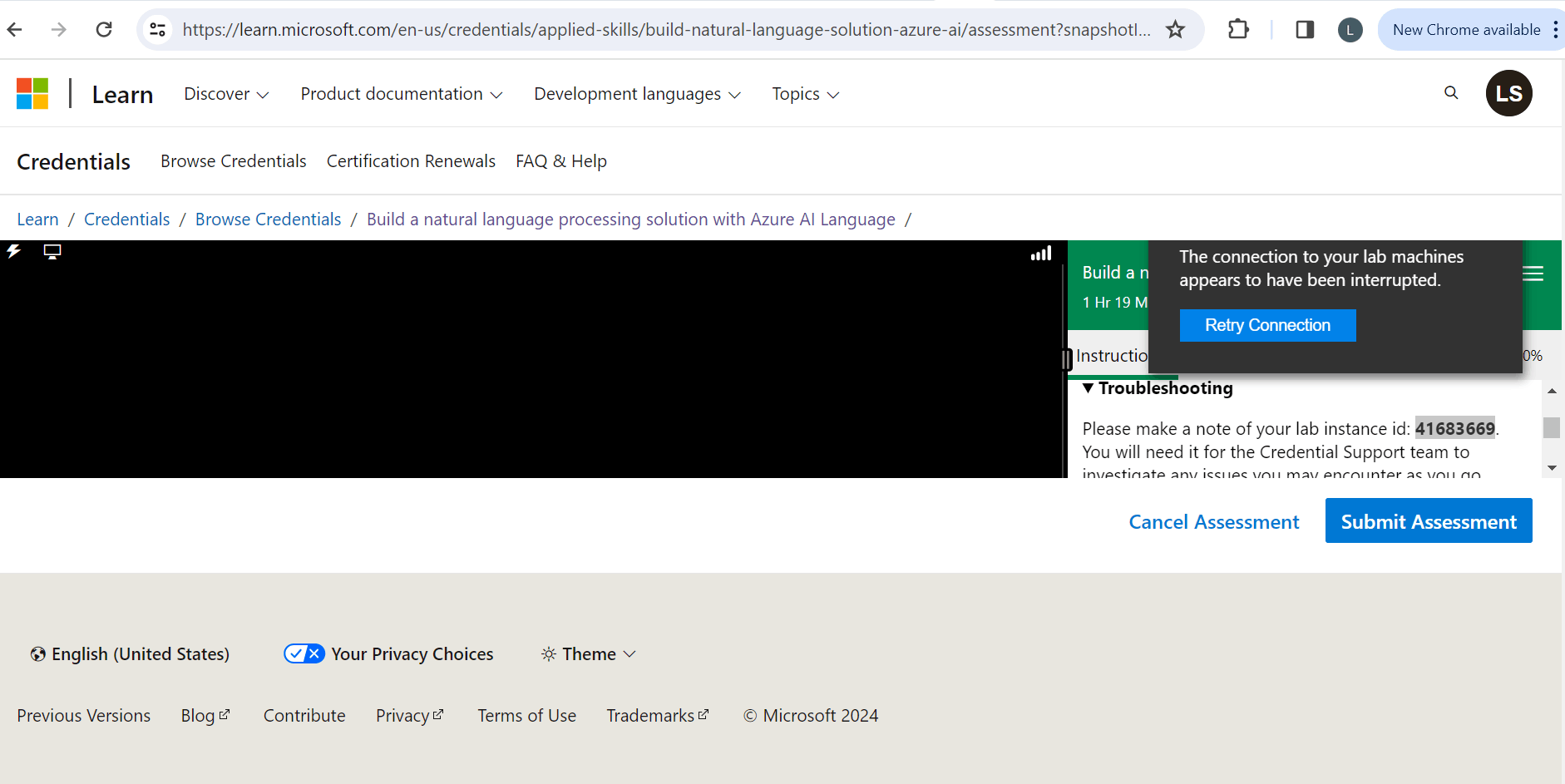Screen dimensions: 1565x784
Task: Open the Learn home link
Action: coord(122,95)
